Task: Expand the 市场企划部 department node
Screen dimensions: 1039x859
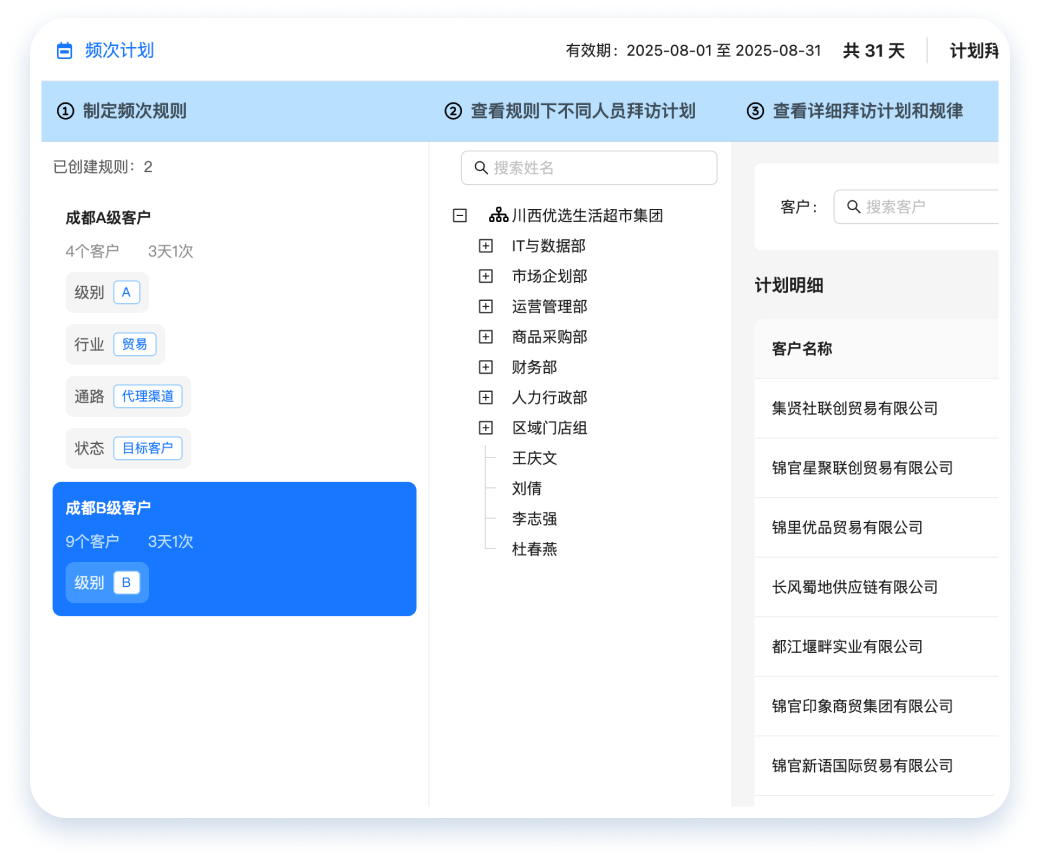Action: [486, 276]
